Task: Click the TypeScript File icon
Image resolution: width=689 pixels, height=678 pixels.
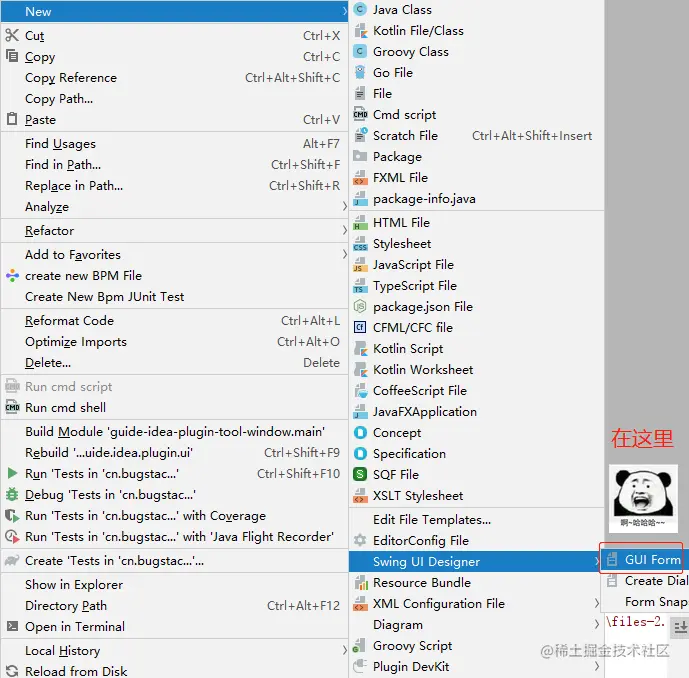Action: (360, 286)
